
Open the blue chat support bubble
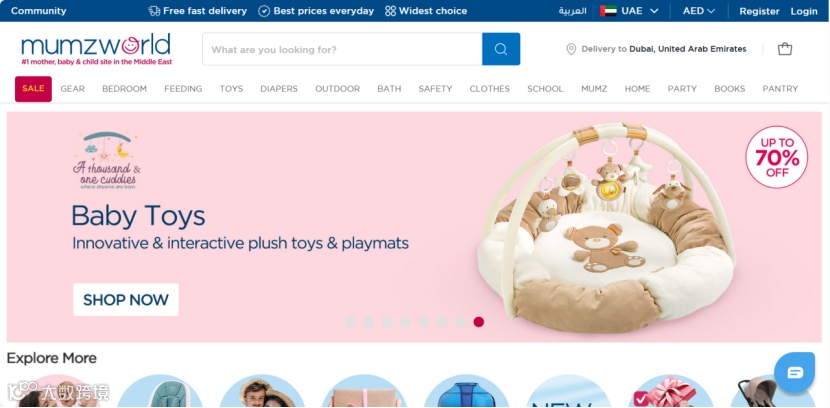coord(795,373)
